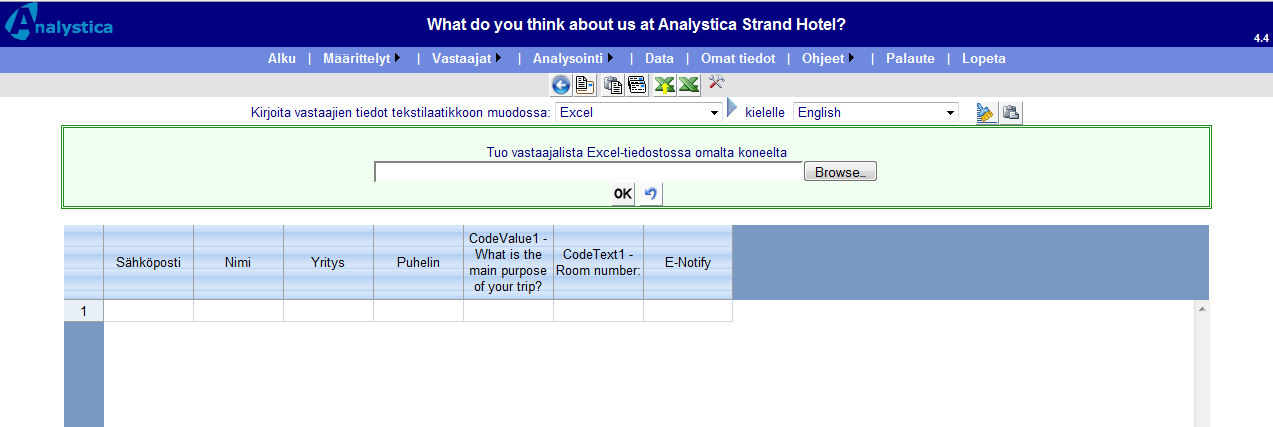Open the Palaute menu item

[x=910, y=58]
